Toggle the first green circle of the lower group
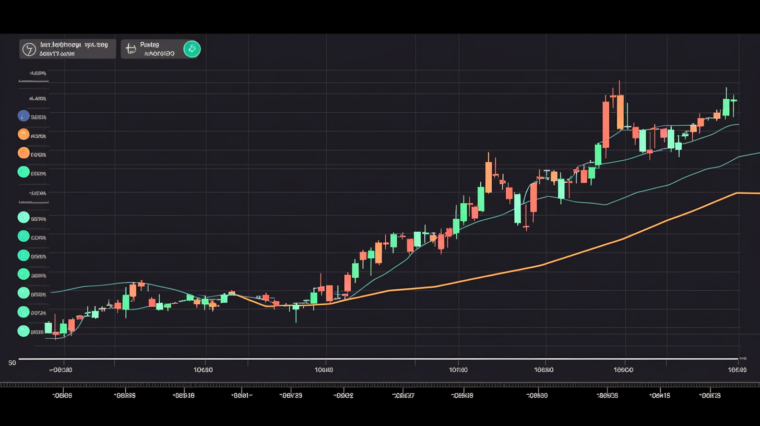This screenshot has height=426, width=760. pyautogui.click(x=24, y=217)
